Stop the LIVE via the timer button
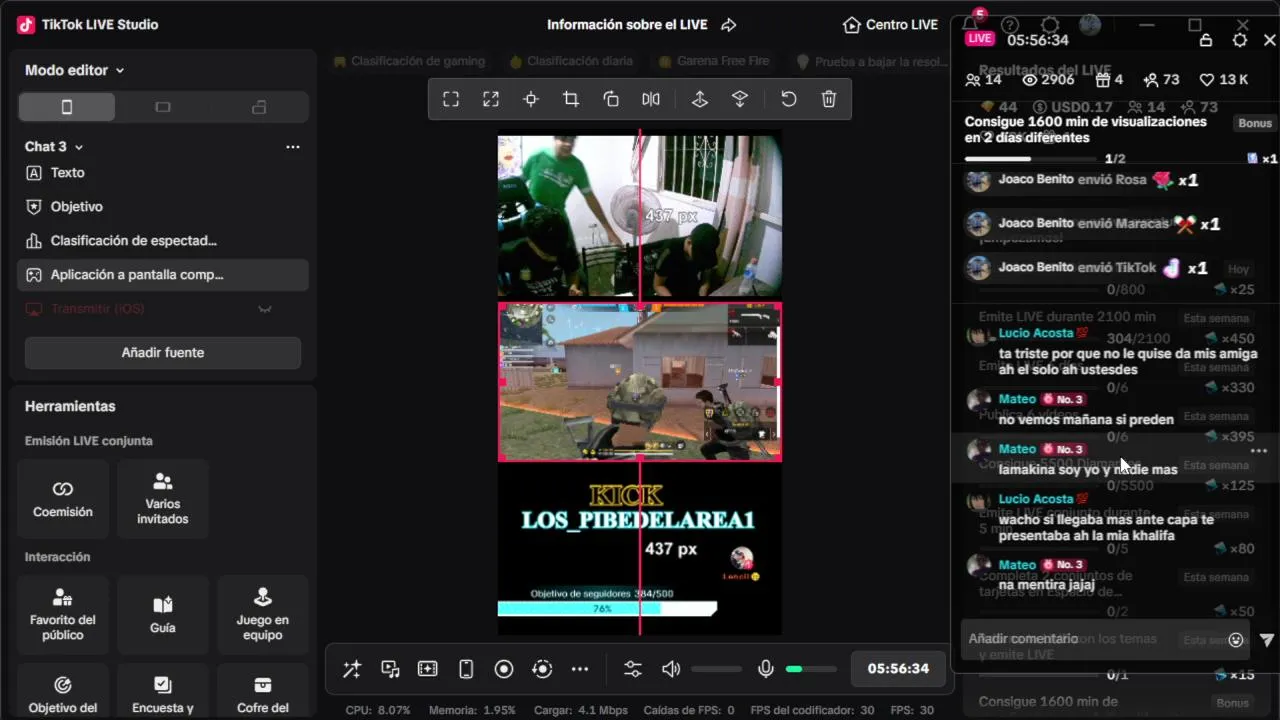Screen dimensions: 1280x720 click(898, 669)
